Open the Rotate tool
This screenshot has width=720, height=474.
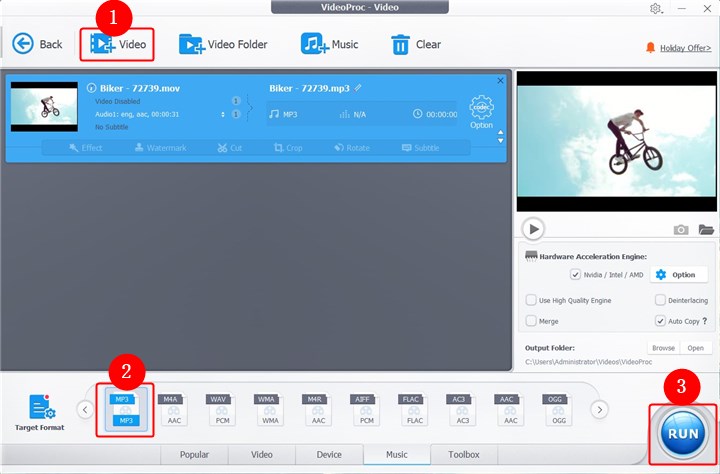point(352,148)
